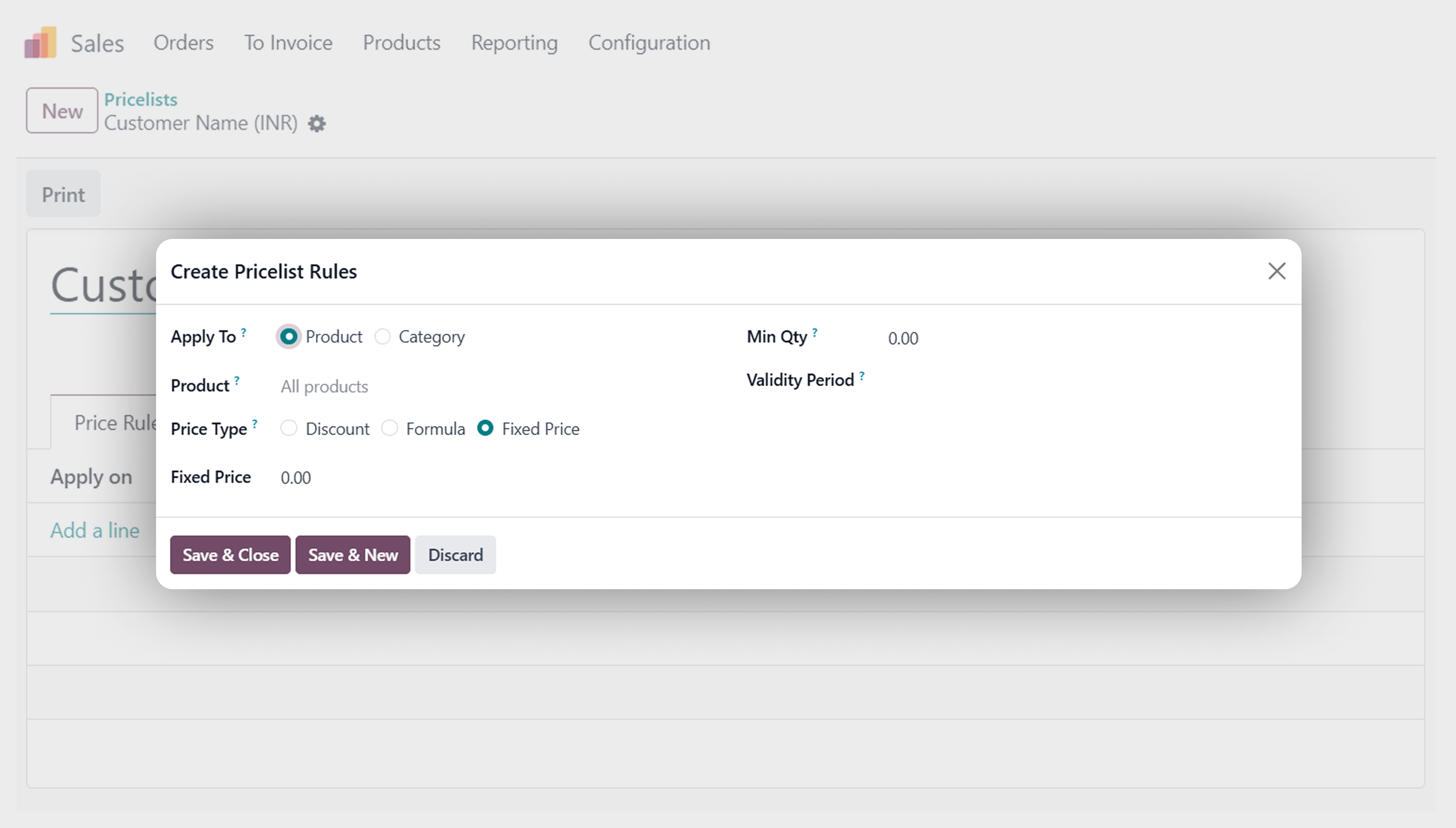1456x828 pixels.
Task: Choose the Fixed Price radio option
Action: 485,428
